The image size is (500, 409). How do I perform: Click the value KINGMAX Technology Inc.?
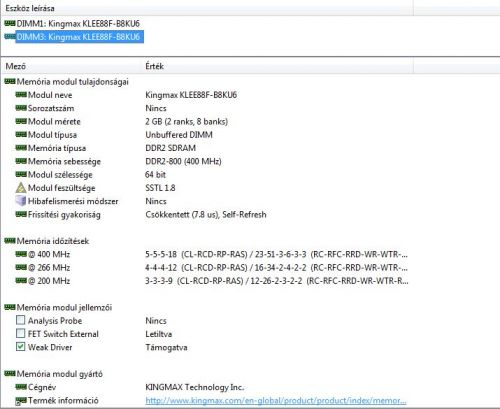pyautogui.click(x=195, y=387)
